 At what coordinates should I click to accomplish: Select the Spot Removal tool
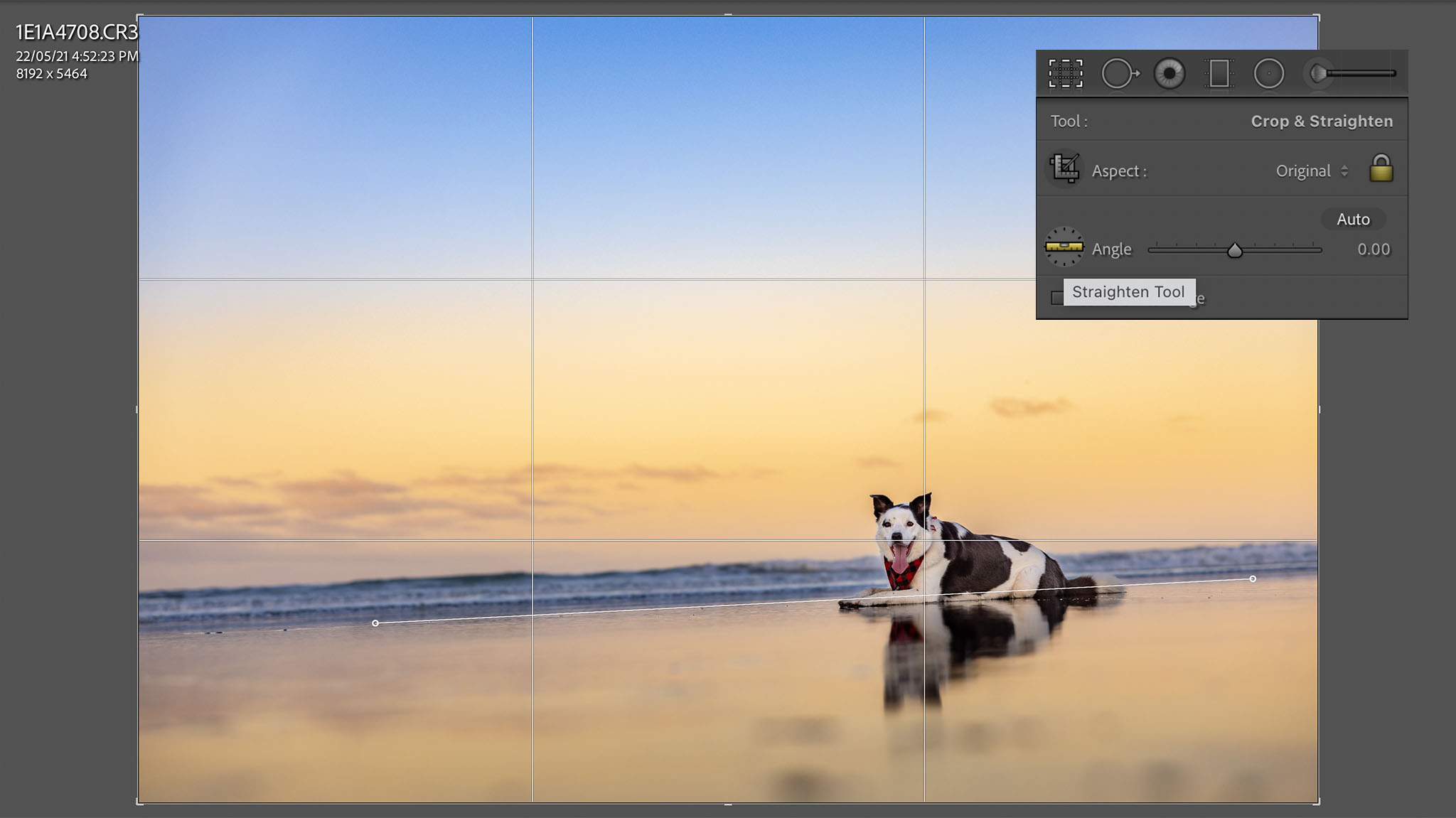tap(1119, 73)
